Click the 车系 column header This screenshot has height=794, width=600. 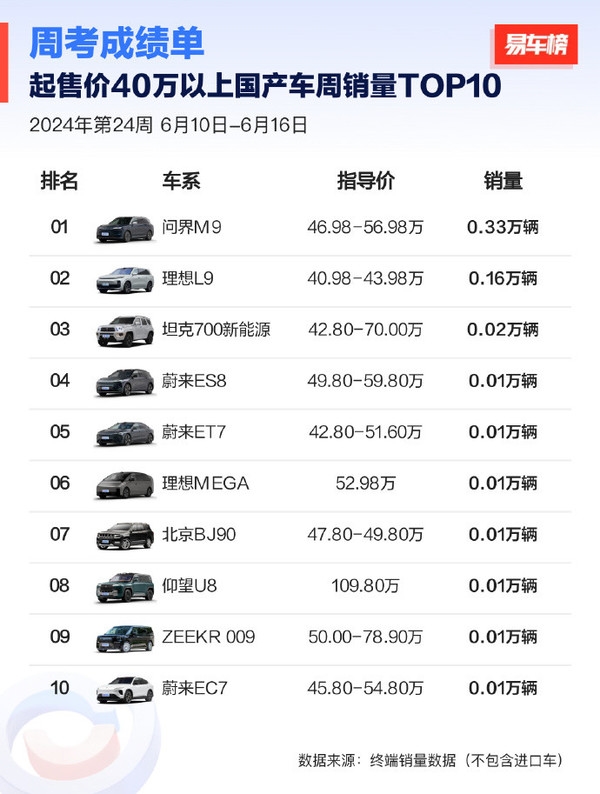point(182,181)
